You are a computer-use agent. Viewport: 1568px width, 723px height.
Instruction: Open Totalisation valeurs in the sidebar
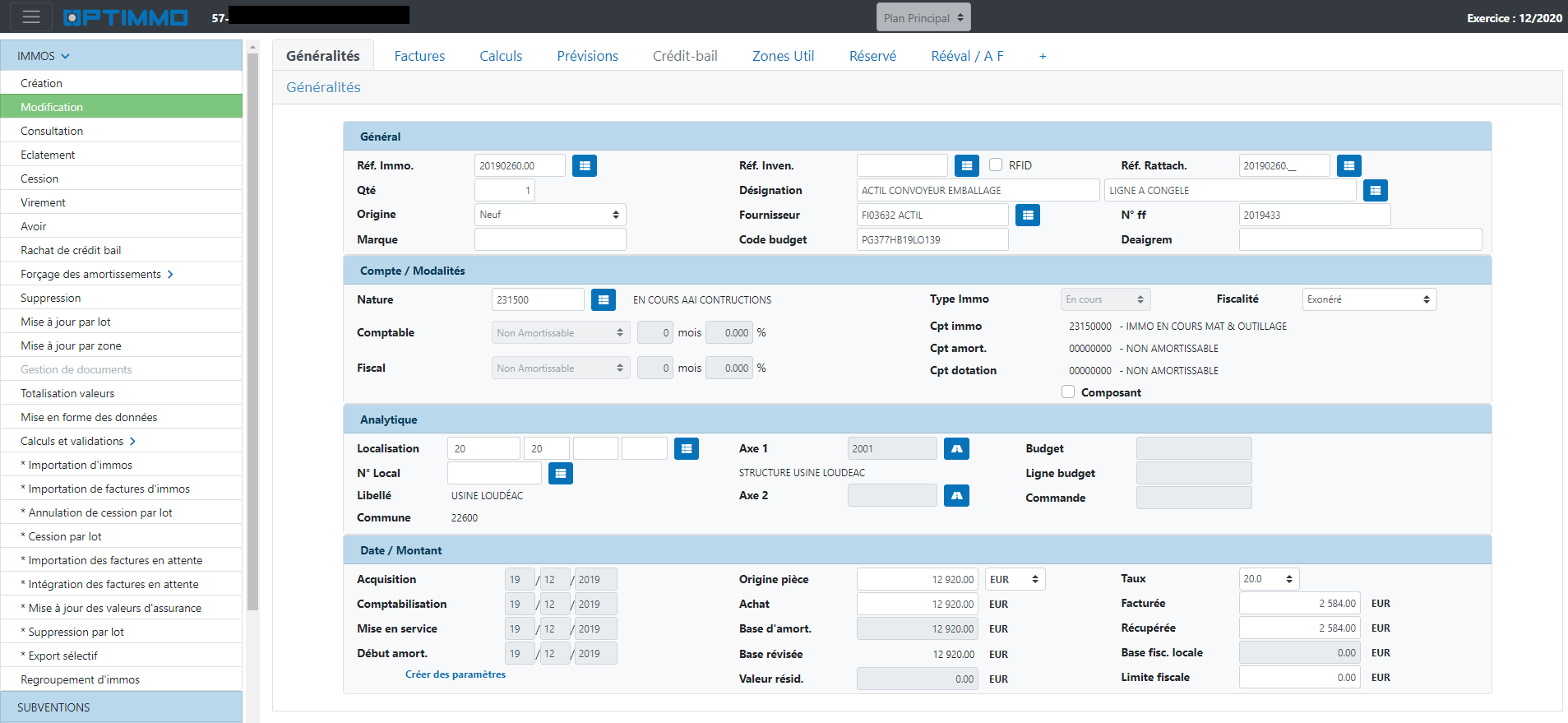(x=122, y=393)
